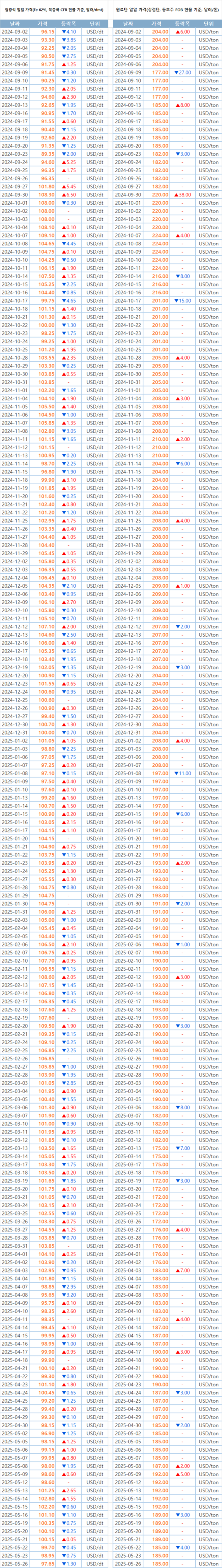
Task: Select coking coal price 185.00 for 2025-05-26
Action: 159,1563
